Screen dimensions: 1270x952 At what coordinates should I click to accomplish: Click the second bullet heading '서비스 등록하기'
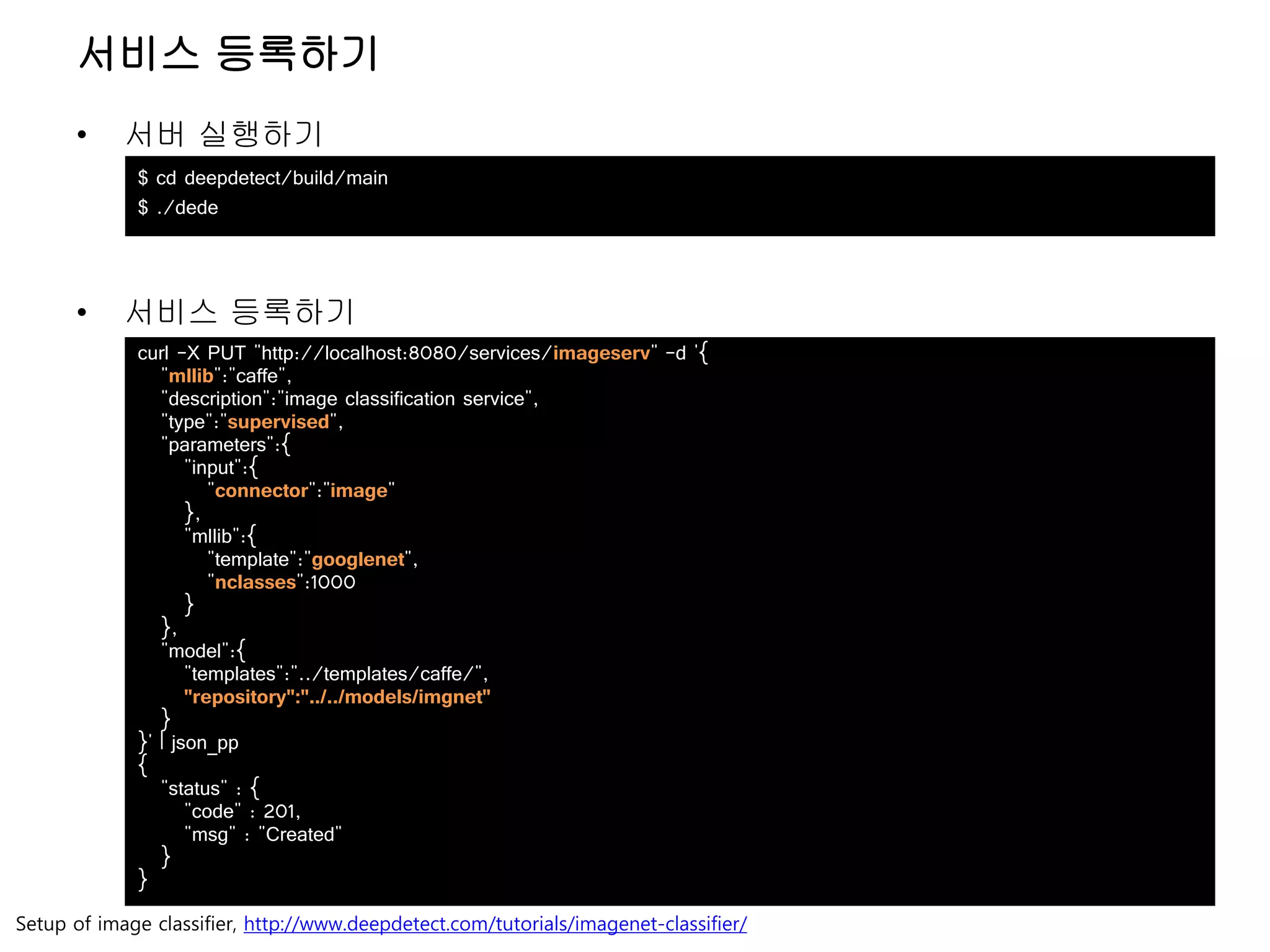click(240, 311)
